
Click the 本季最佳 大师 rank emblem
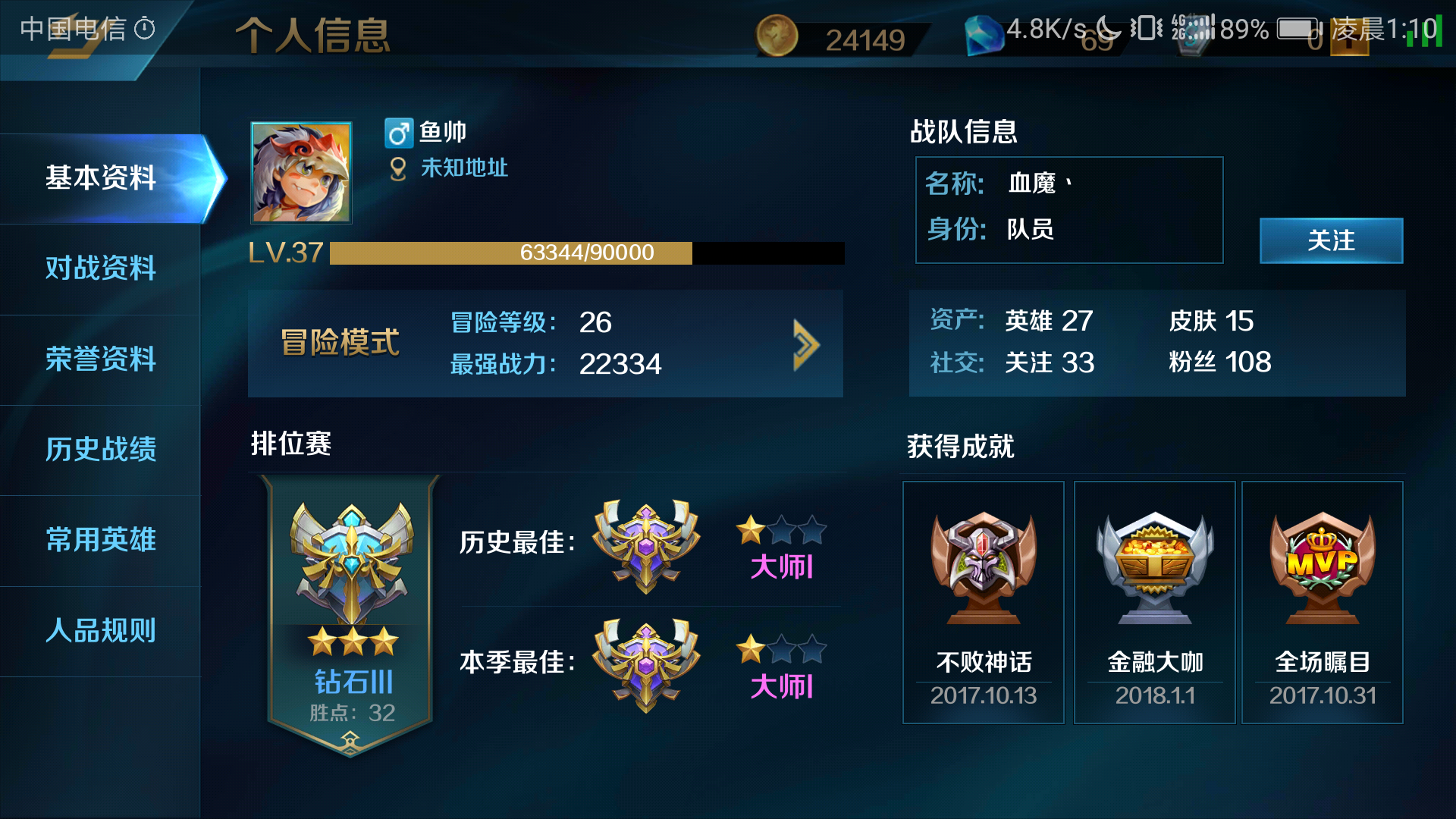646,664
